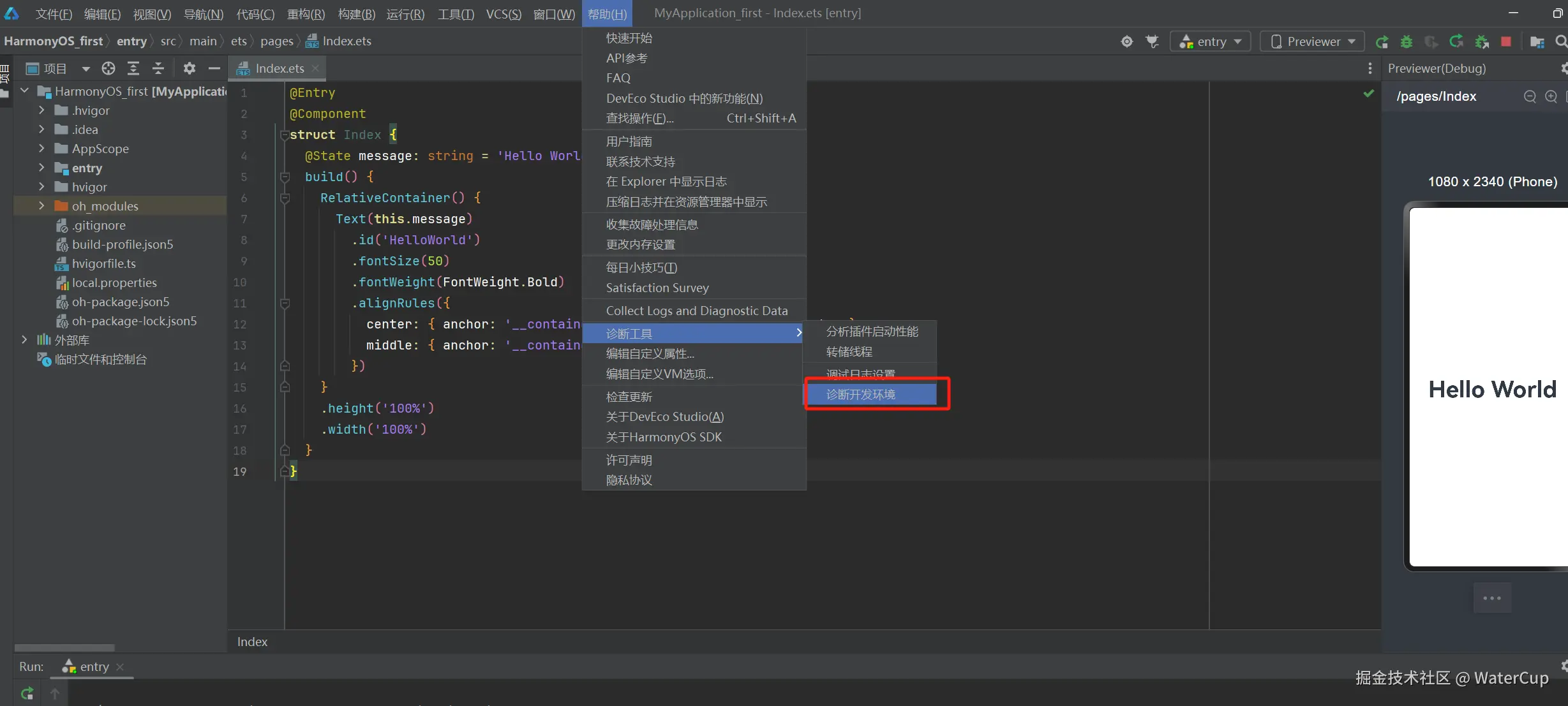Open the Previewer device dropdown
The width and height of the screenshot is (1568, 706).
1312,42
